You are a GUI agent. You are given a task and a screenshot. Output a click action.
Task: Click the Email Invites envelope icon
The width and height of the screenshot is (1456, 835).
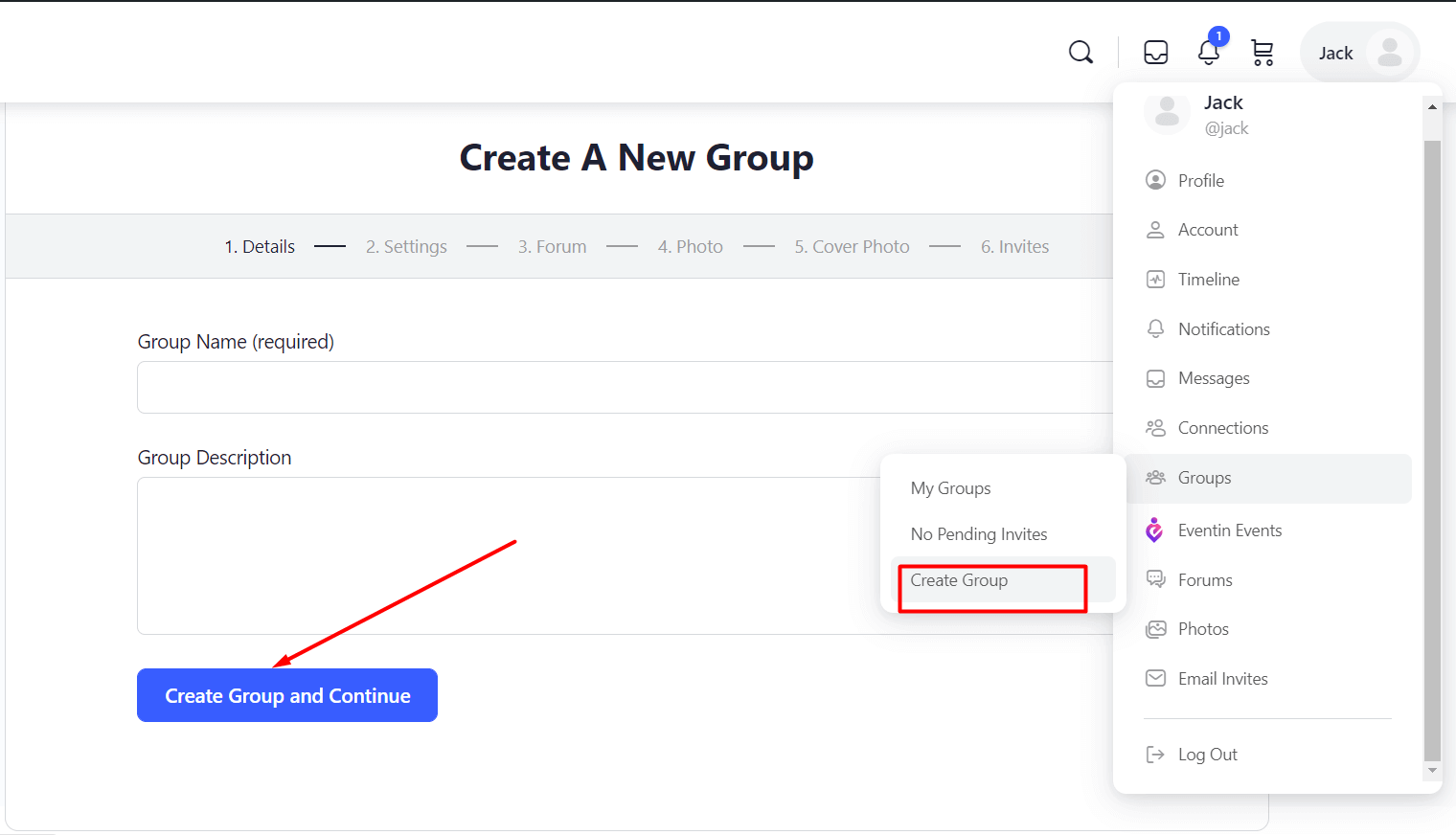pyautogui.click(x=1155, y=678)
